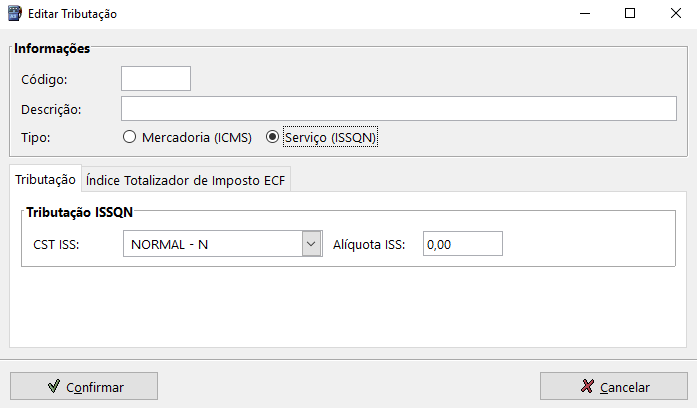
Task: Click the Mercadoria (ICMS) option label
Action: pos(197,137)
